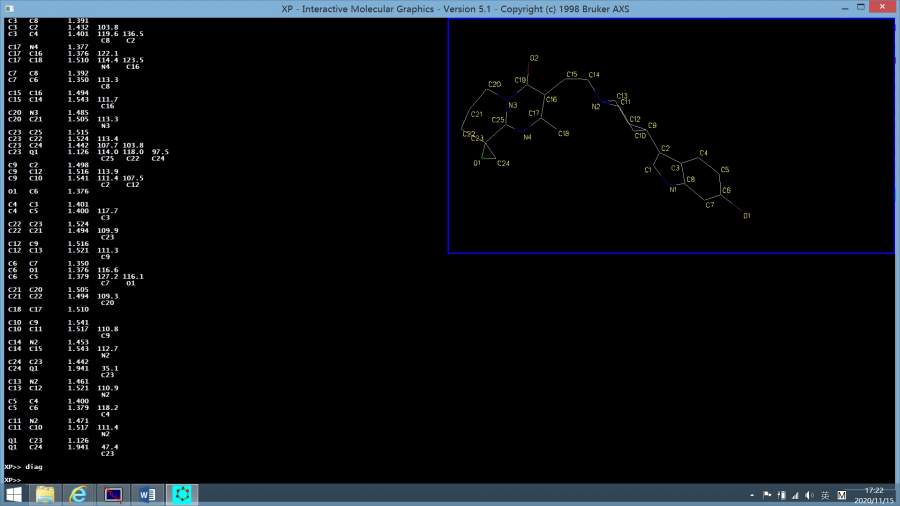This screenshot has height=506, width=900.
Task: Toggle the 英 input language indicator
Action: point(825,495)
